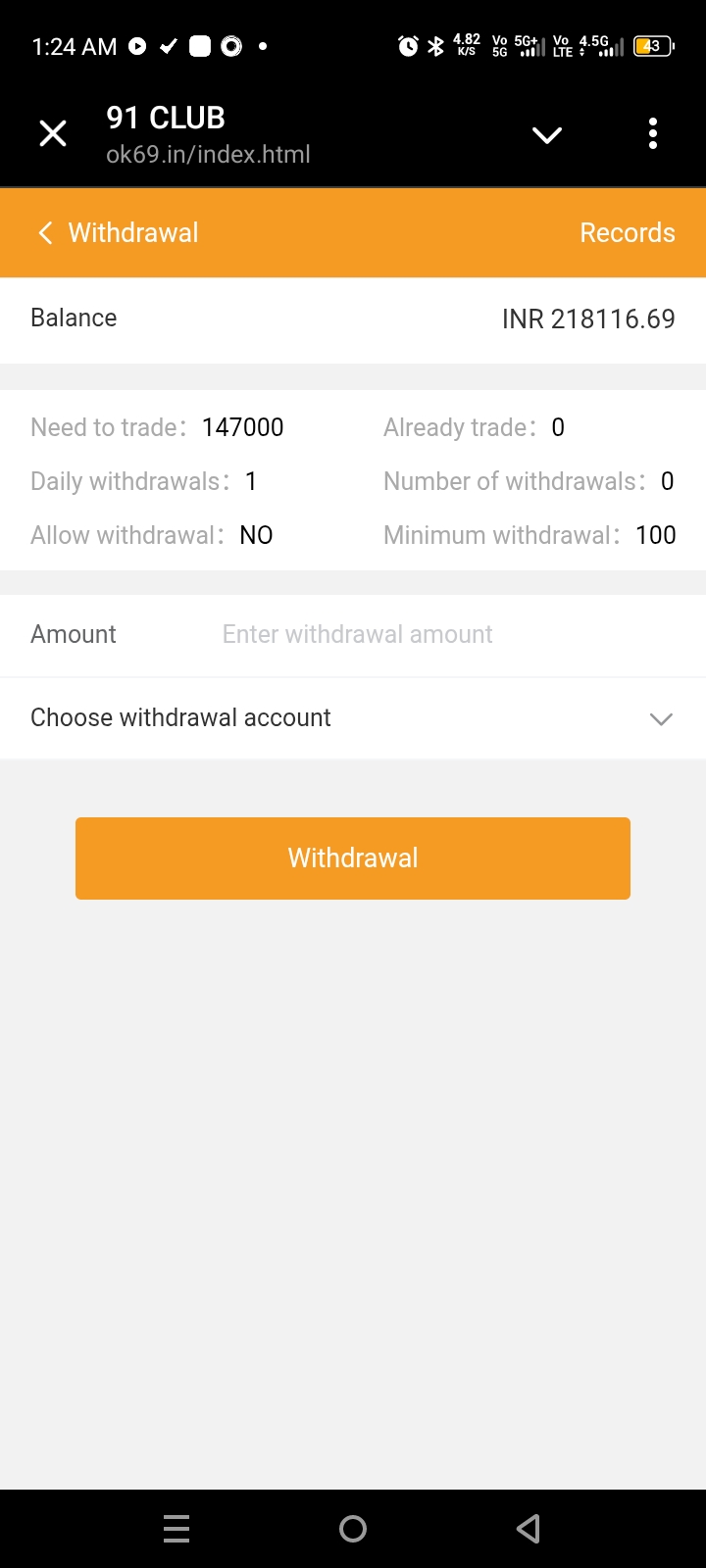Image resolution: width=706 pixels, height=1568 pixels.
Task: Tap the INR 218116.69 balance value
Action: pyautogui.click(x=588, y=318)
